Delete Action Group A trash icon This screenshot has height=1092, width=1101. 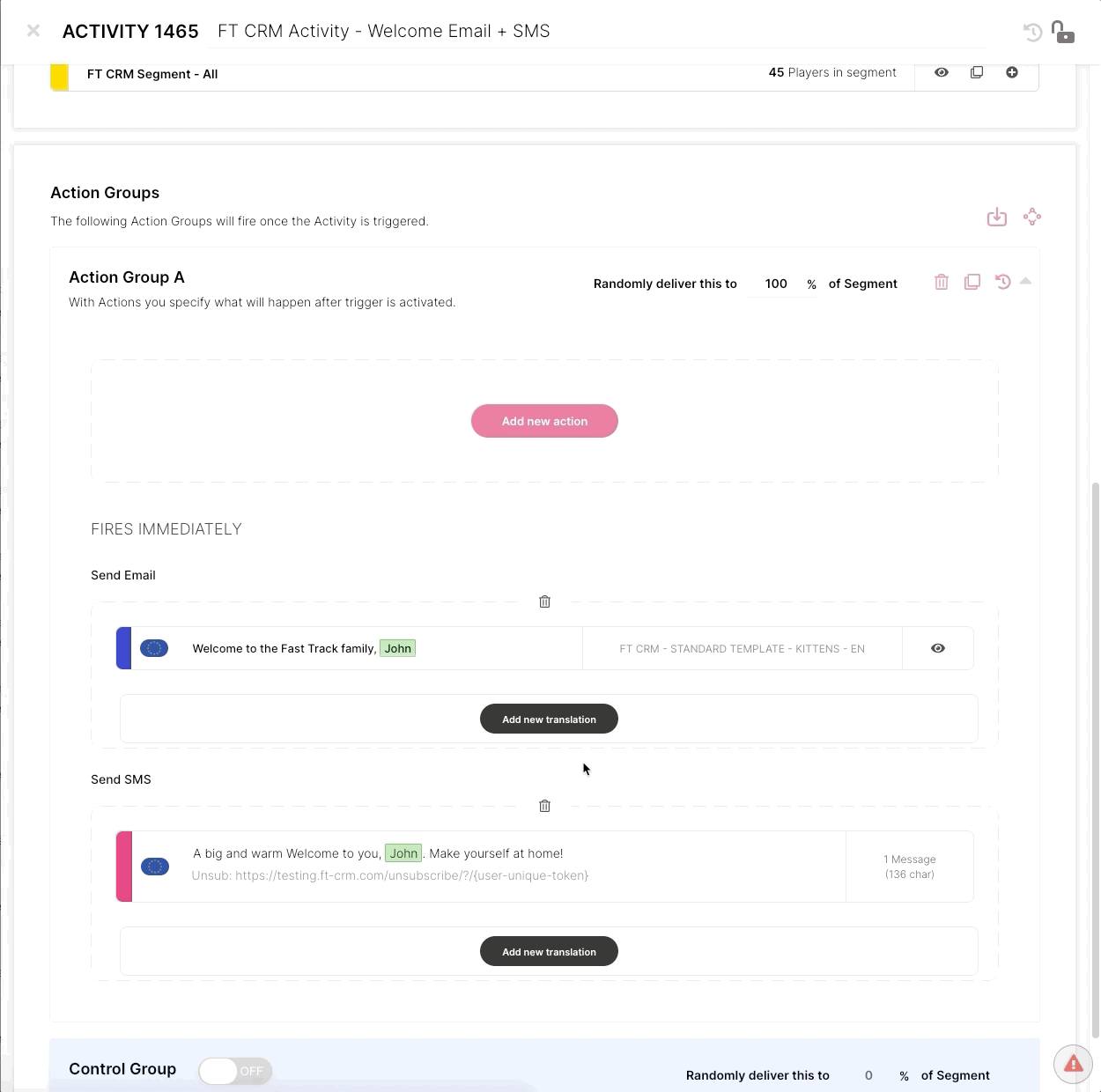coord(942,282)
